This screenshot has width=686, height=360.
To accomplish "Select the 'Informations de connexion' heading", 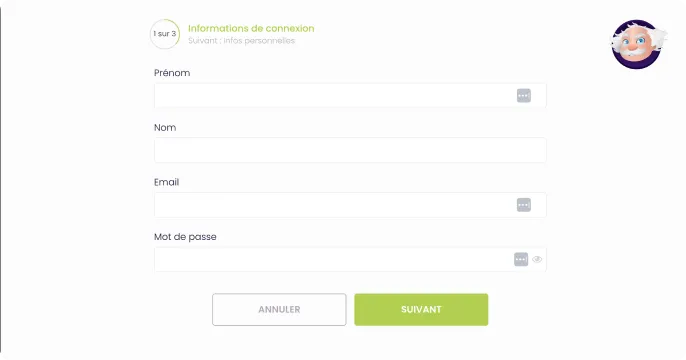I will point(251,28).
